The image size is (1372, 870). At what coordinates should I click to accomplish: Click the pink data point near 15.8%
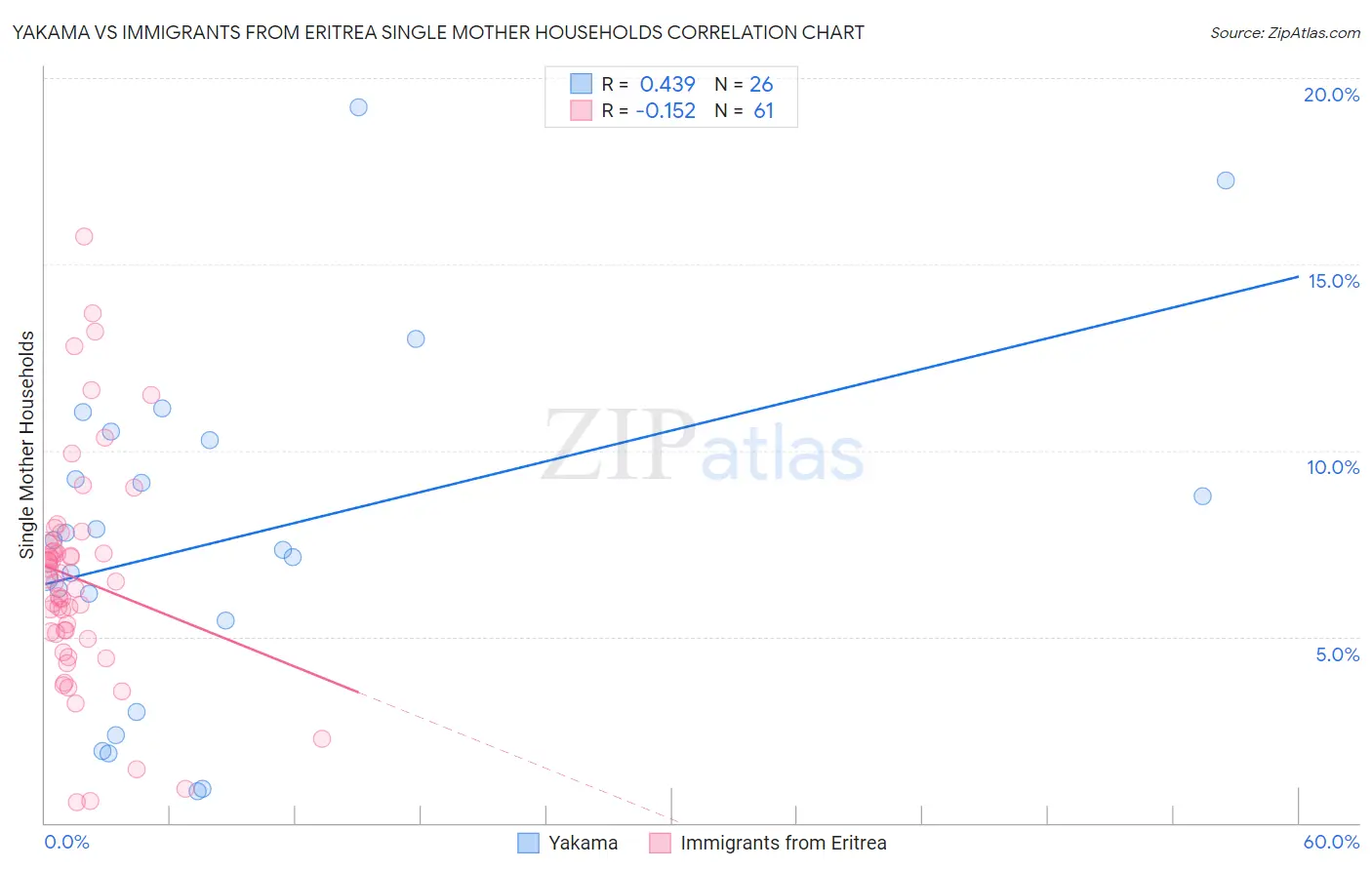(x=84, y=237)
